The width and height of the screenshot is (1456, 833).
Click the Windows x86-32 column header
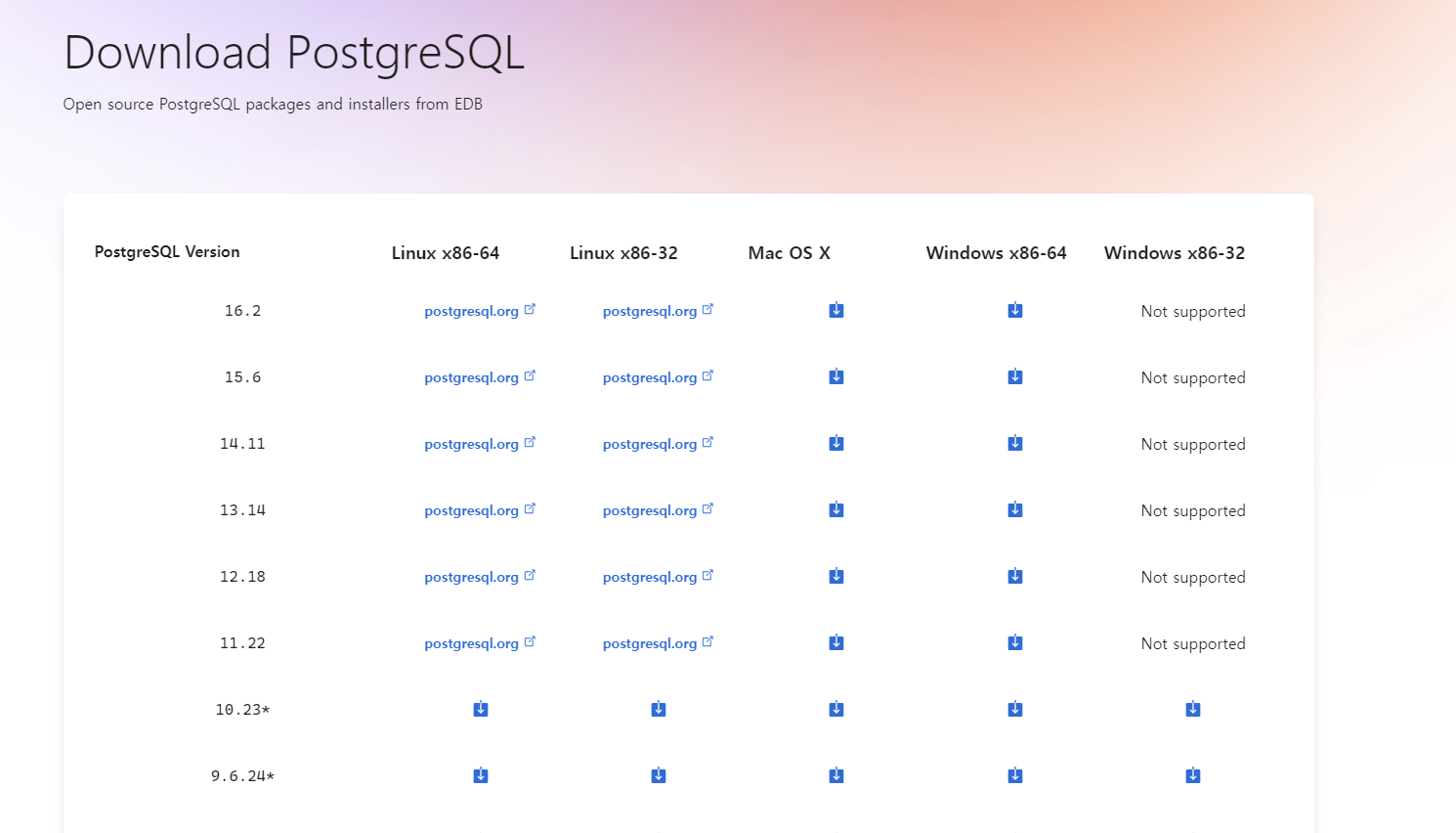pos(1175,252)
